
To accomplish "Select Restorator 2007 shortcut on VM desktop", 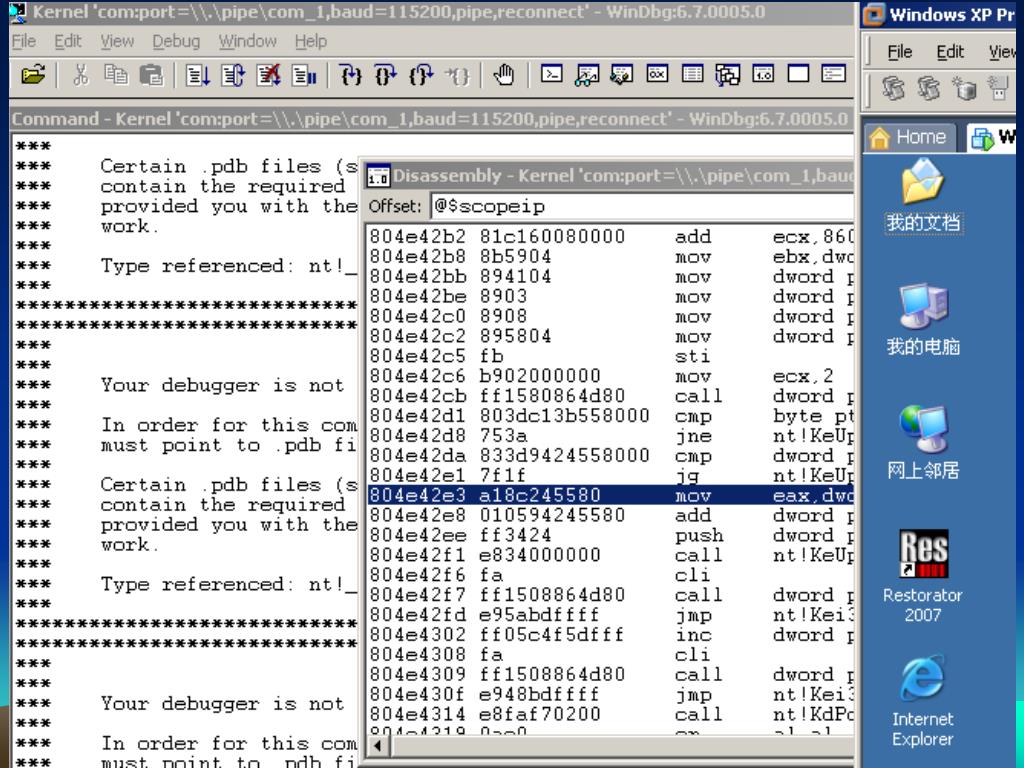I will [x=923, y=576].
